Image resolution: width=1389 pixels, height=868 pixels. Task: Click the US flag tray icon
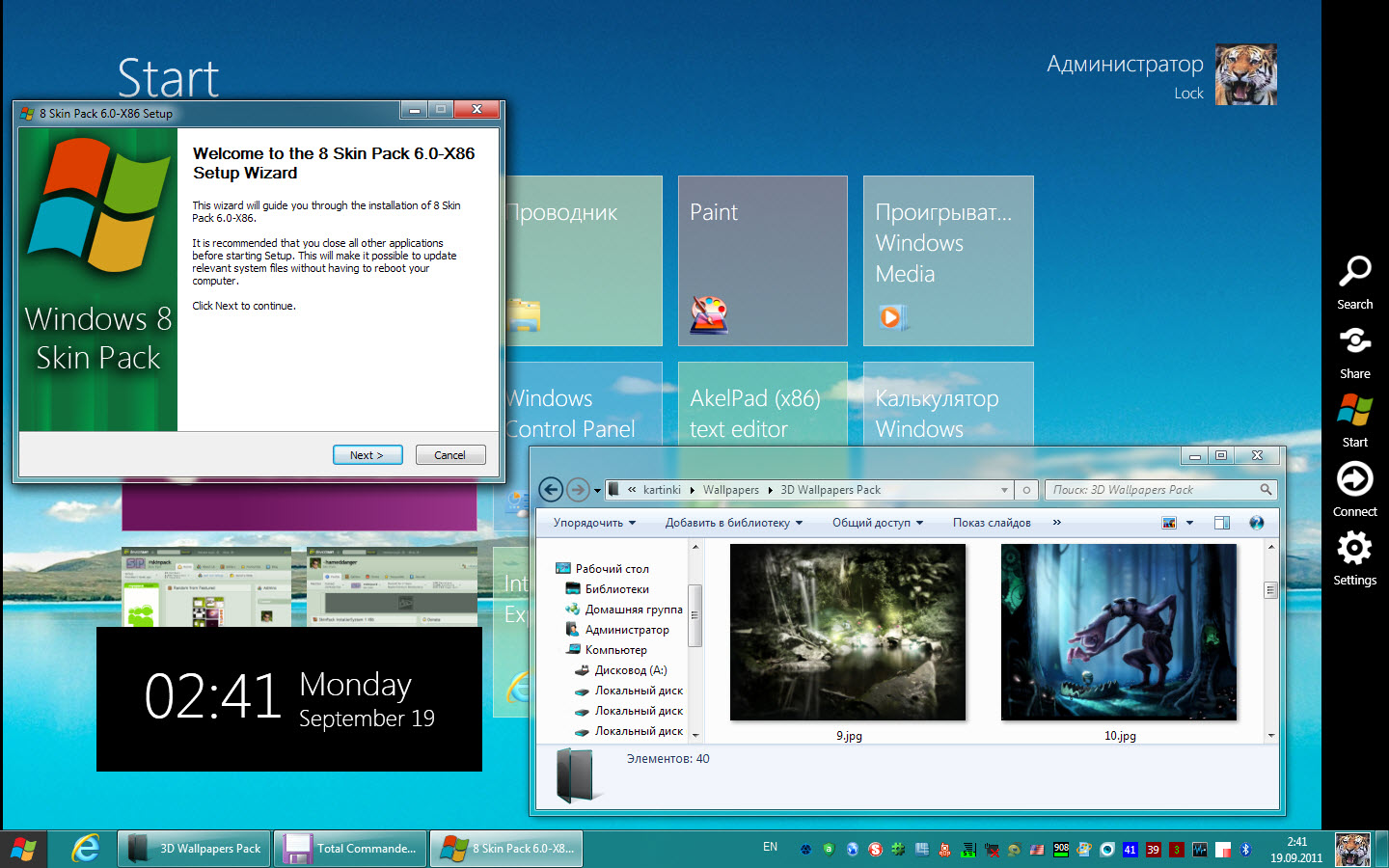[1037, 850]
